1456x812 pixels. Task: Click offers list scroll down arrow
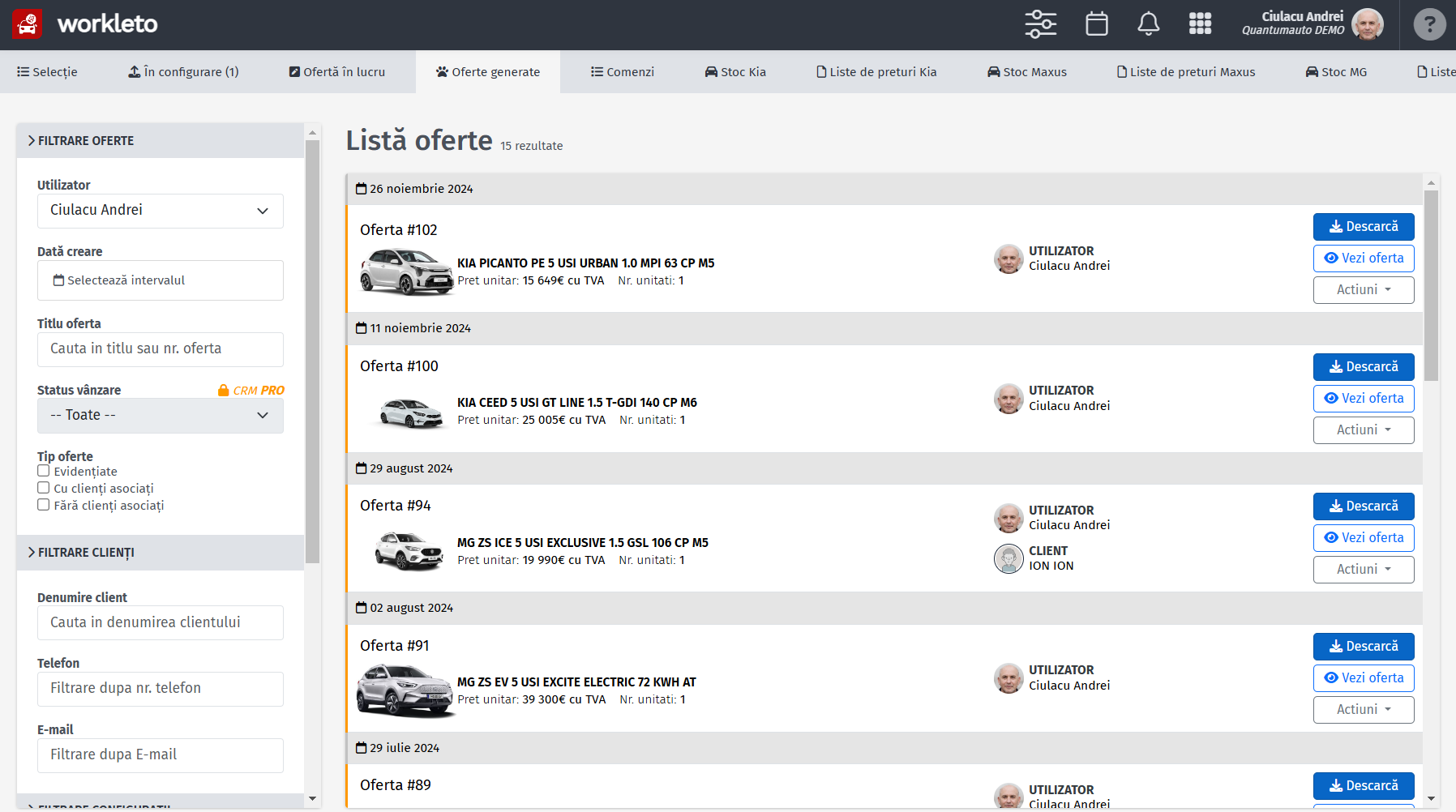coord(1431,799)
